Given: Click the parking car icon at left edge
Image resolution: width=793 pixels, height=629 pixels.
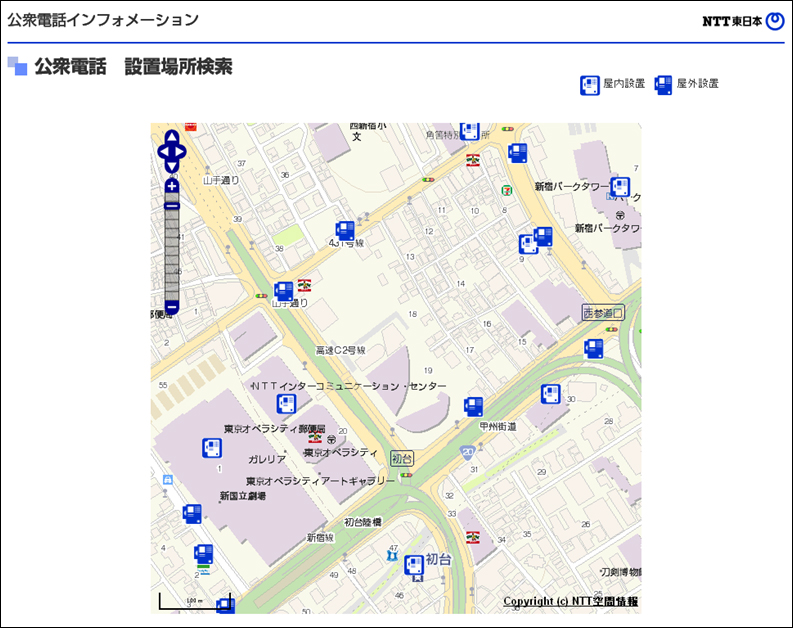Looking at the screenshot, I should 167,480.
